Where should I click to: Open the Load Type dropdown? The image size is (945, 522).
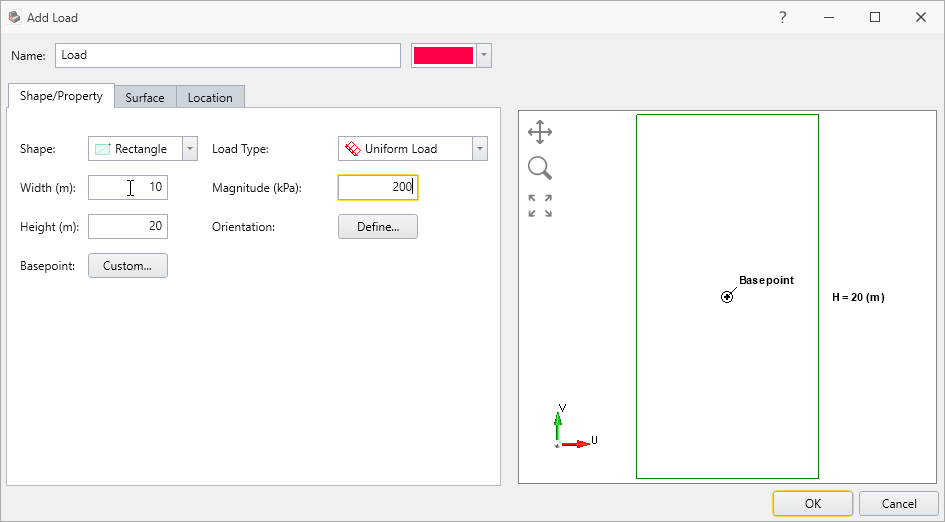click(412, 149)
